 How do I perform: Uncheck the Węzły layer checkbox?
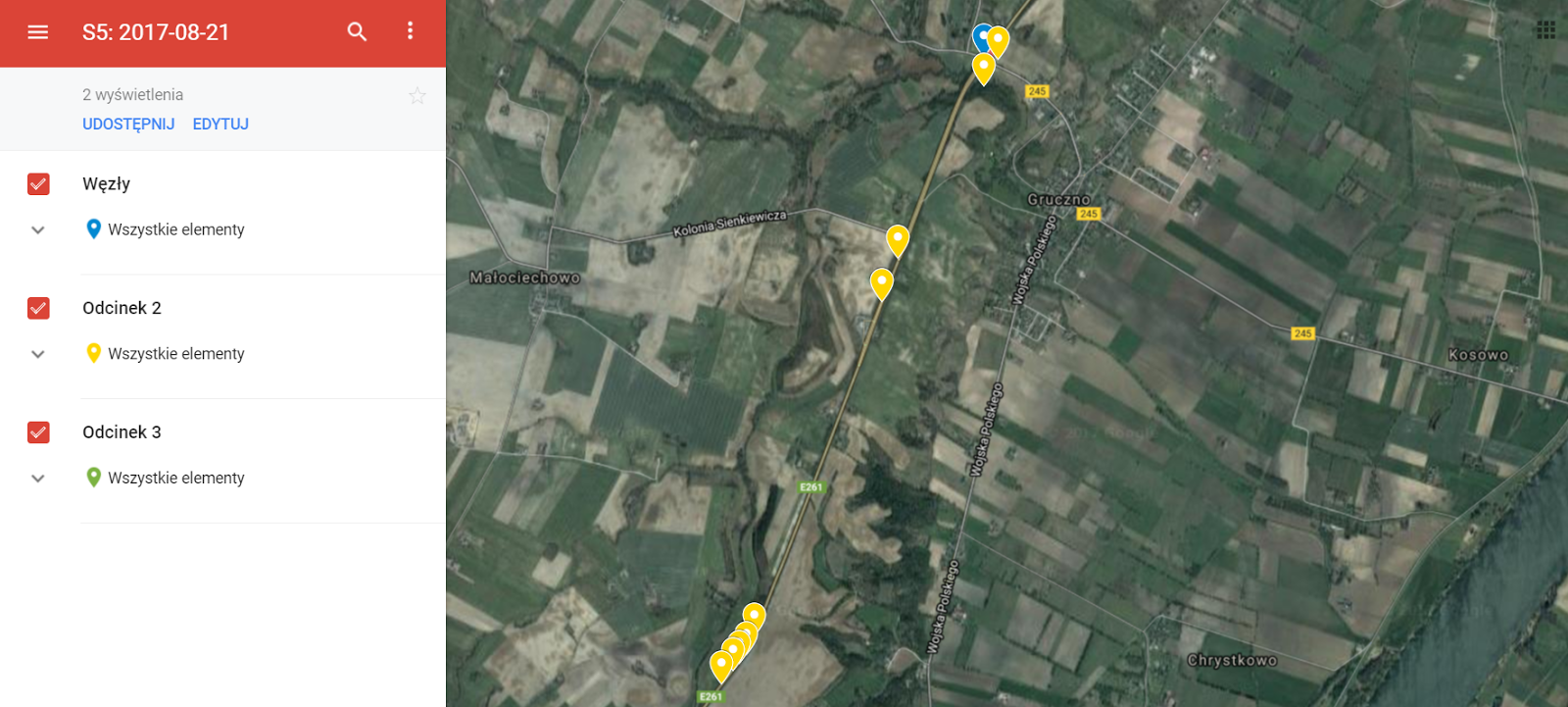coord(38,184)
